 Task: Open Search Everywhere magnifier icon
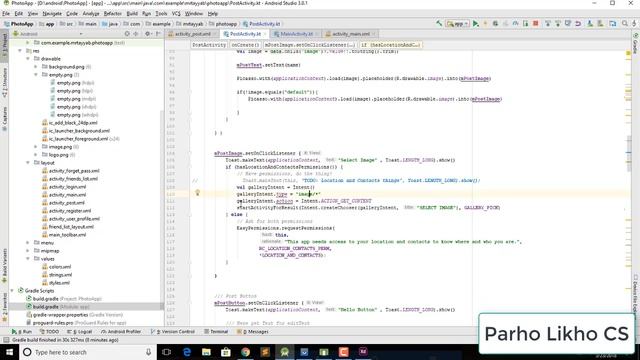(x=624, y=24)
